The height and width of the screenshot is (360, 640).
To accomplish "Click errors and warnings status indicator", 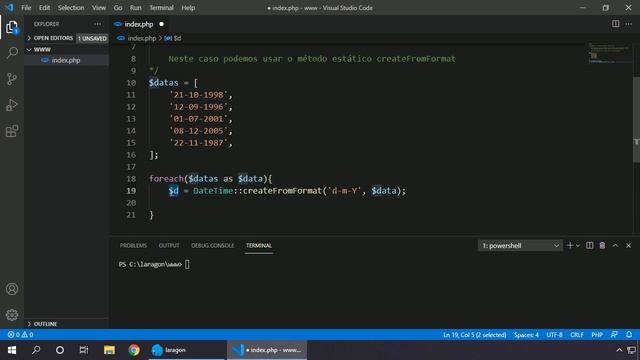I will [20, 335].
